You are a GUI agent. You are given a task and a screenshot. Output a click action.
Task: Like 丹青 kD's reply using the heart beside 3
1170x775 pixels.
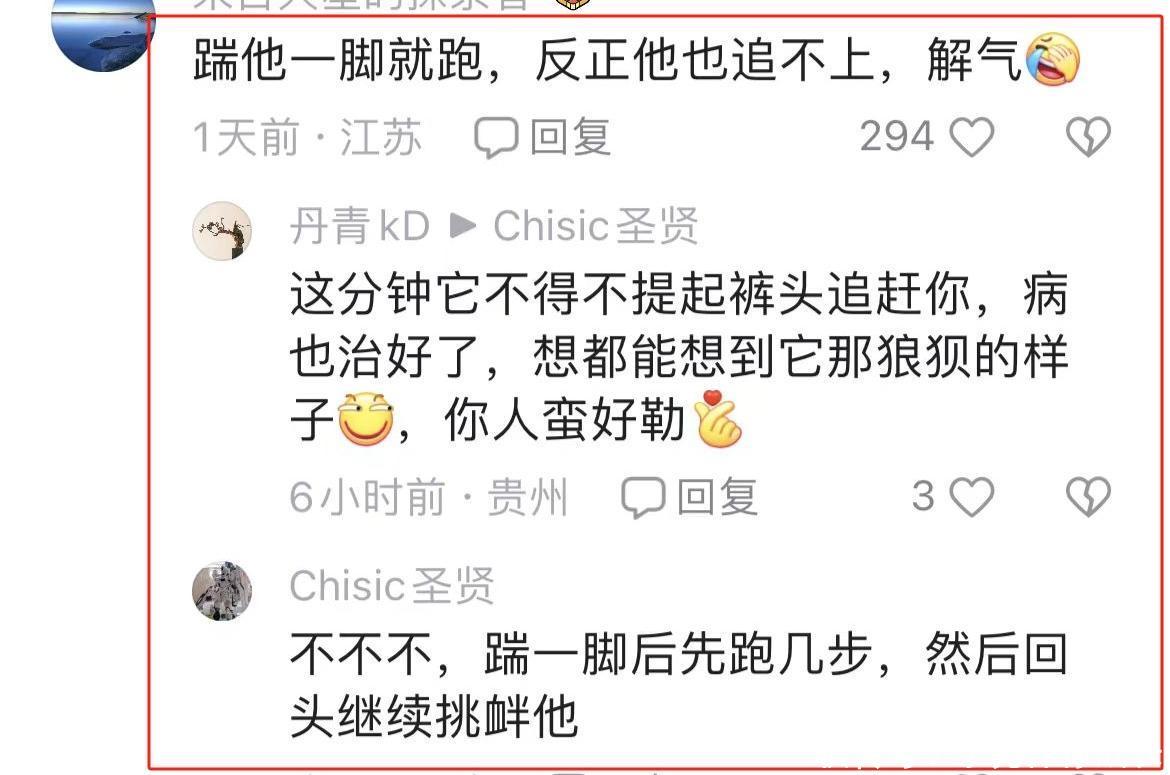972,498
